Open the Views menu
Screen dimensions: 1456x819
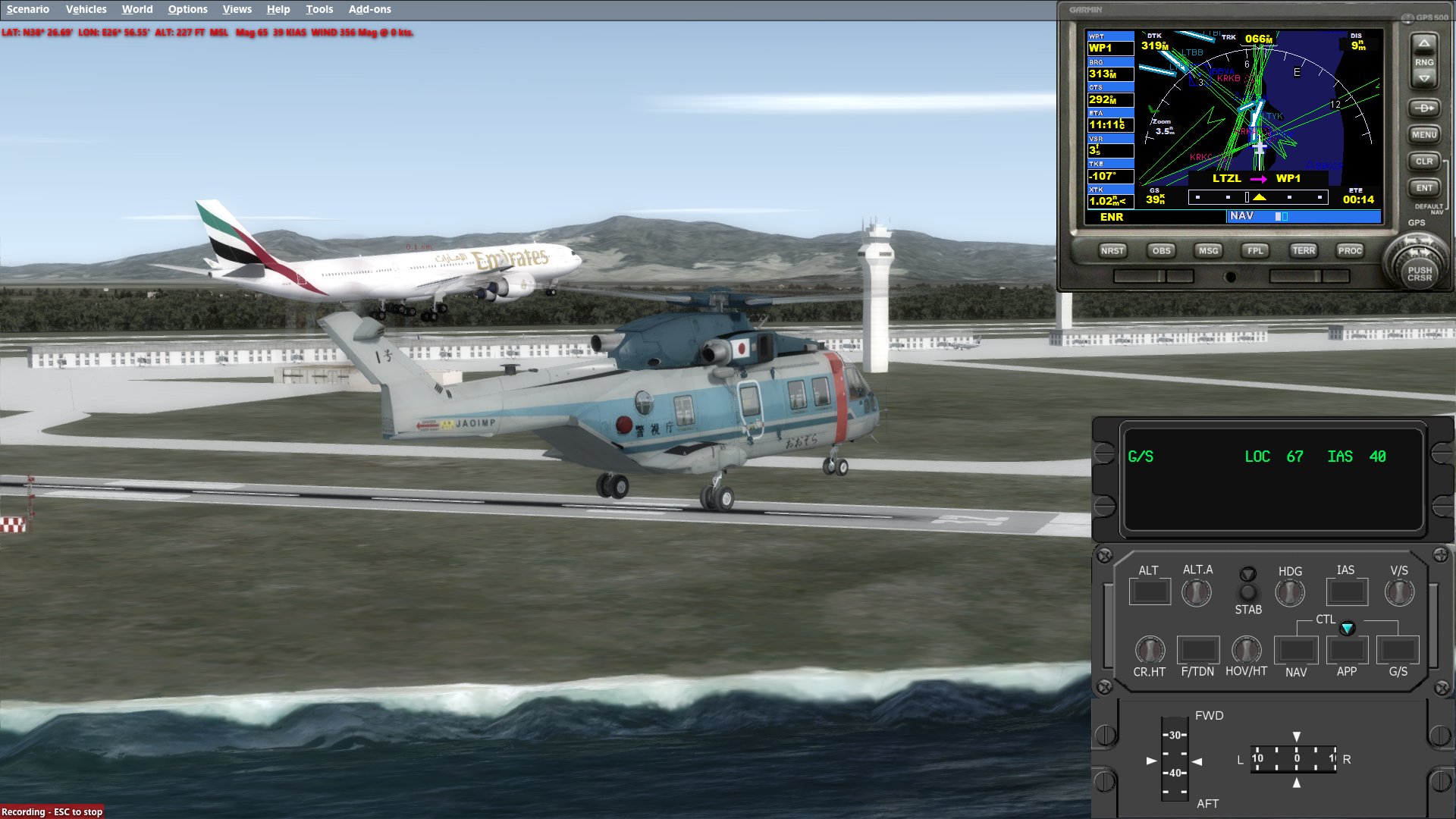(x=237, y=9)
